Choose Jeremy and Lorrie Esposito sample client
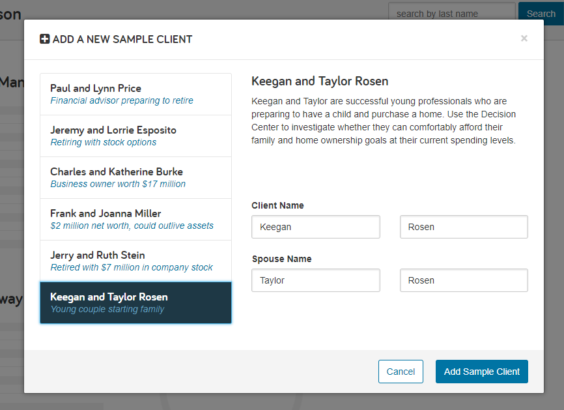 136,136
